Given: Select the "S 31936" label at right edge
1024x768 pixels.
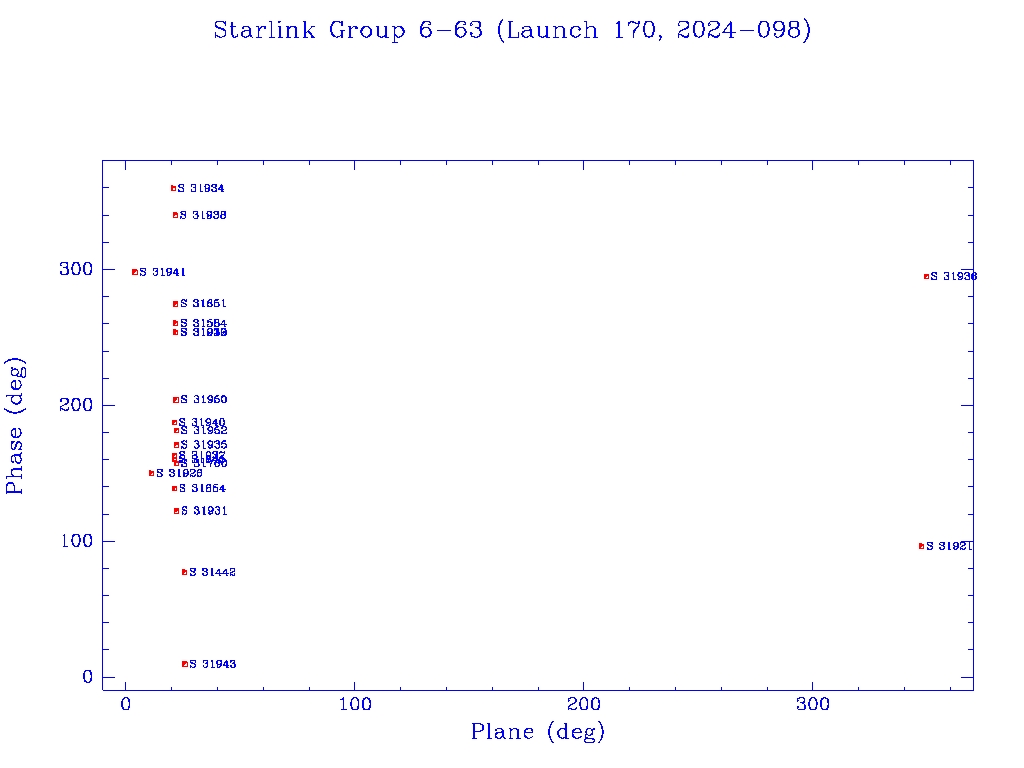Looking at the screenshot, I should (x=954, y=277).
